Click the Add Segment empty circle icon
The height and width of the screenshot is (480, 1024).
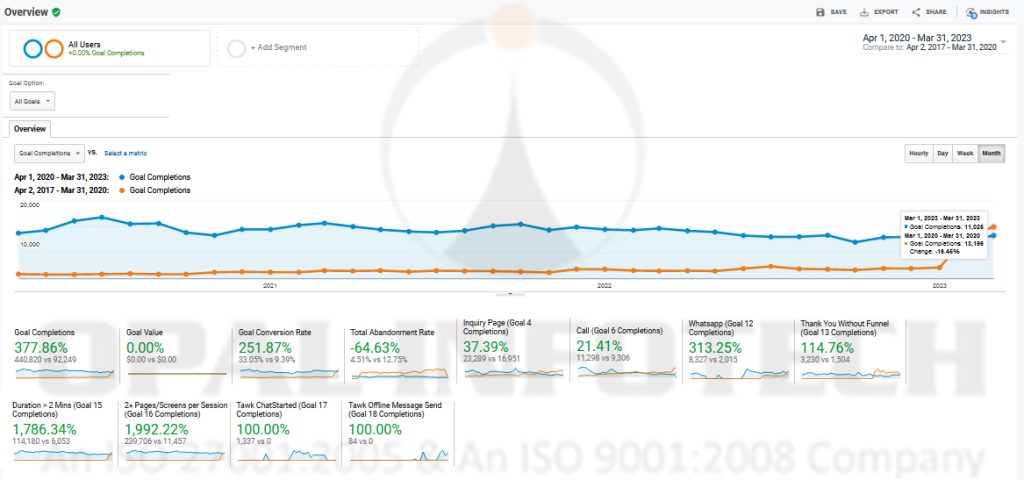click(236, 48)
